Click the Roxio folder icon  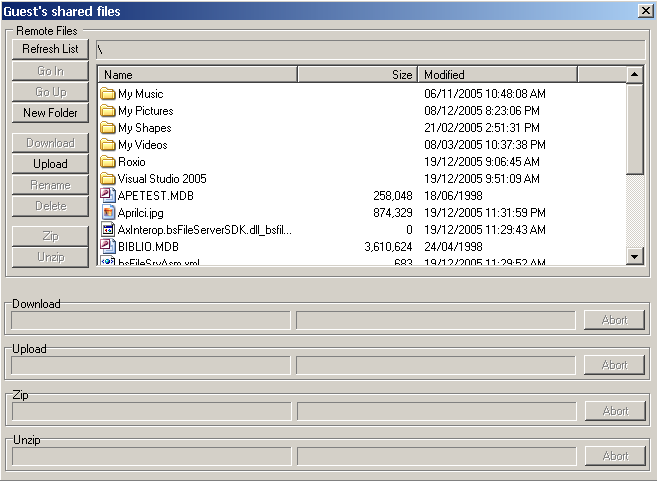click(x=108, y=161)
